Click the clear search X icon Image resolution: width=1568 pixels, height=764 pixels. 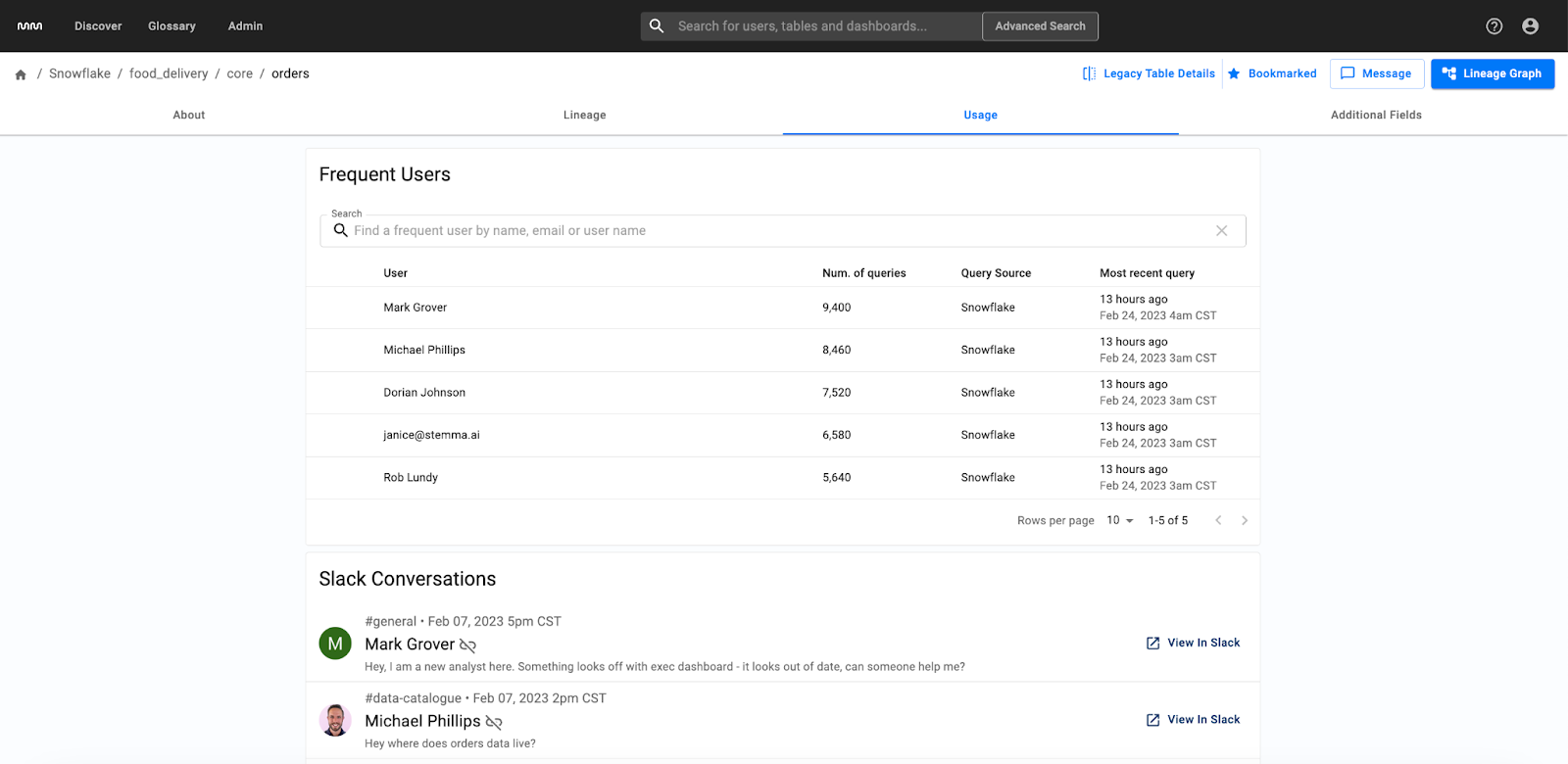[x=1221, y=231]
